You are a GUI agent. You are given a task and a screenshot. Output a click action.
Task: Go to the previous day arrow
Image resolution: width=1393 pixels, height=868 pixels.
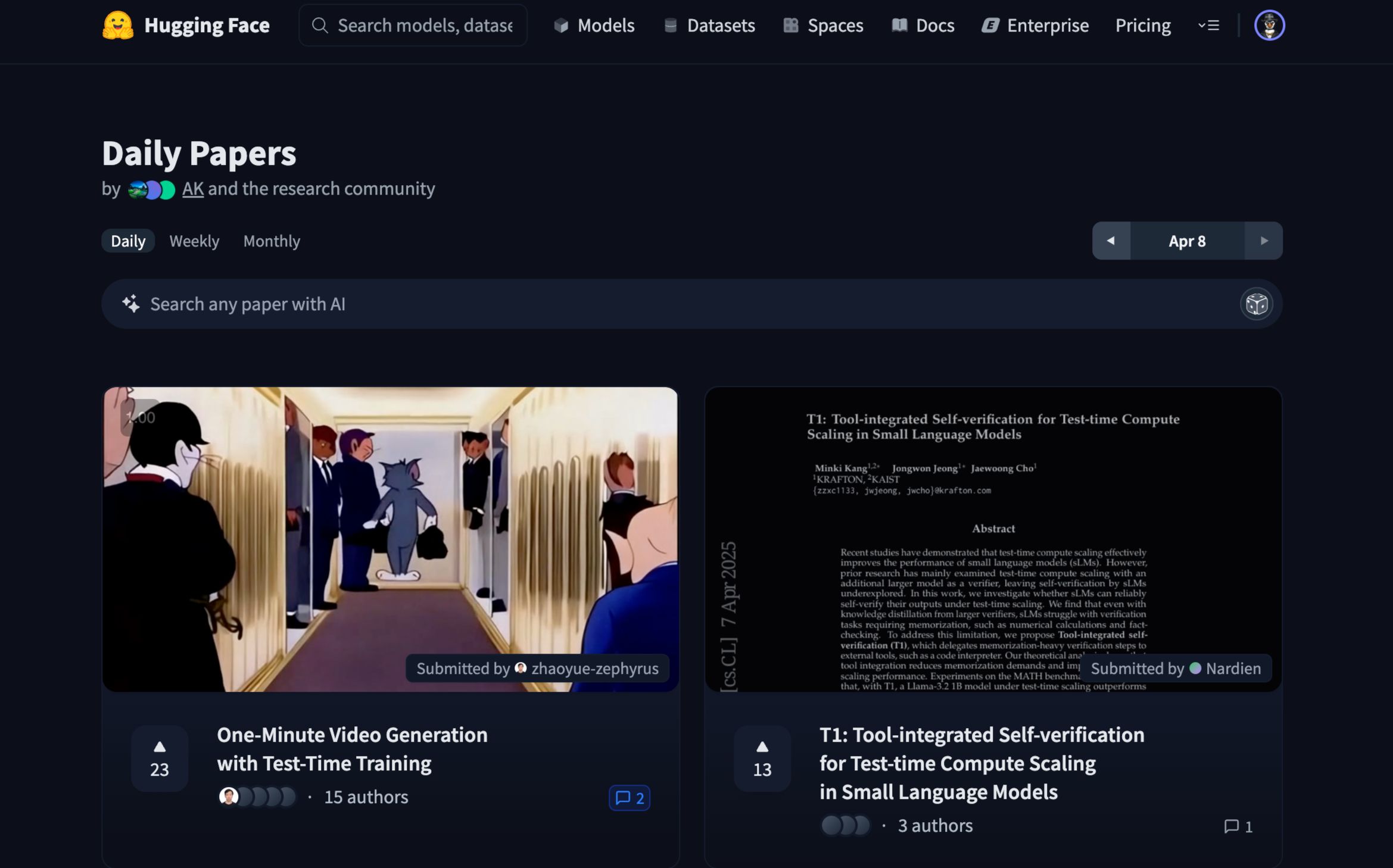(1111, 241)
